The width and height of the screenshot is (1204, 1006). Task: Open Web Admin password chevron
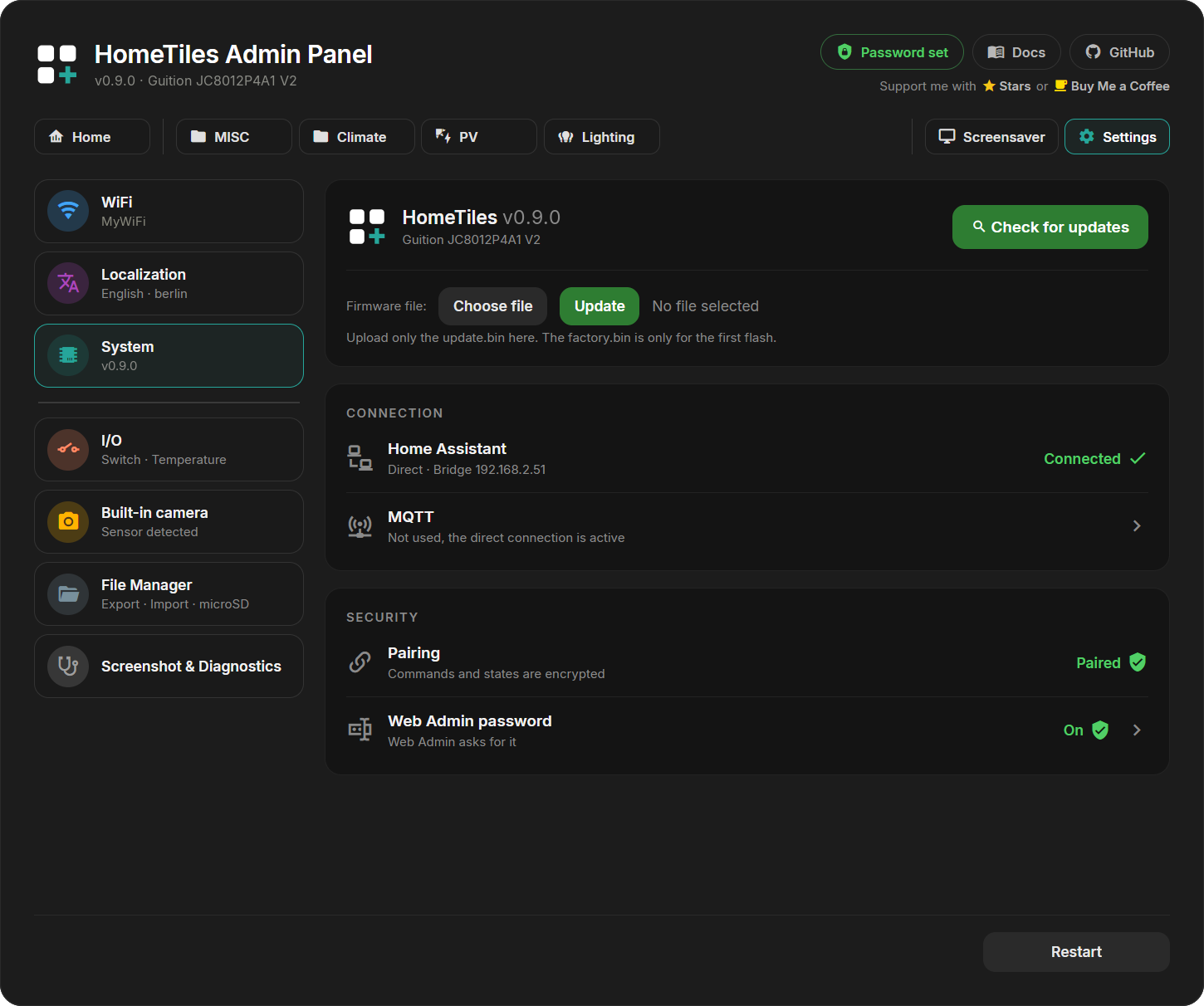tap(1137, 730)
